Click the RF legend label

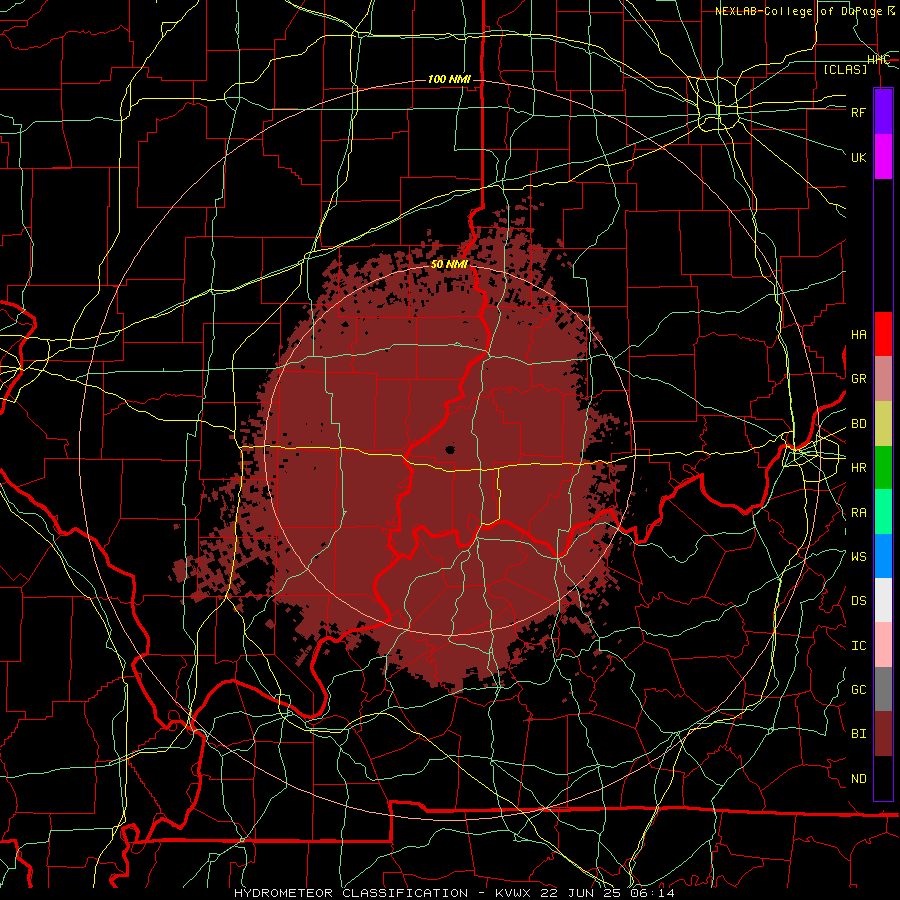[x=859, y=112]
